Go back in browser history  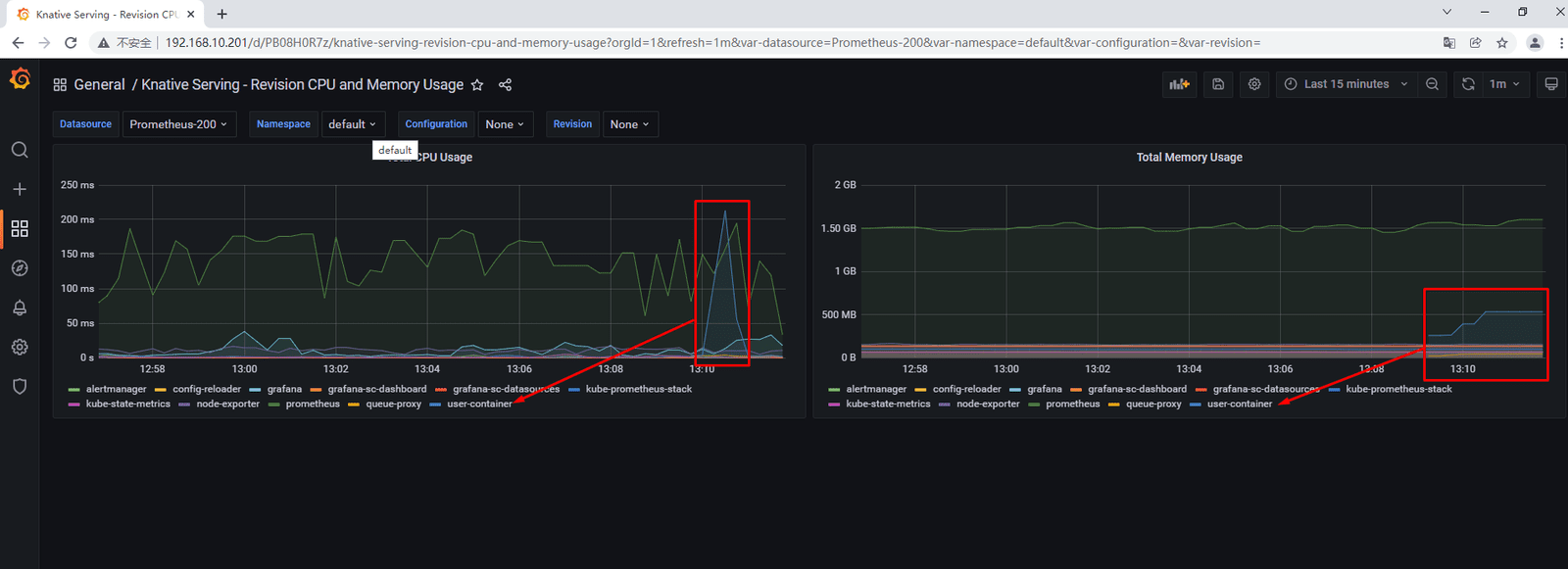pos(18,43)
